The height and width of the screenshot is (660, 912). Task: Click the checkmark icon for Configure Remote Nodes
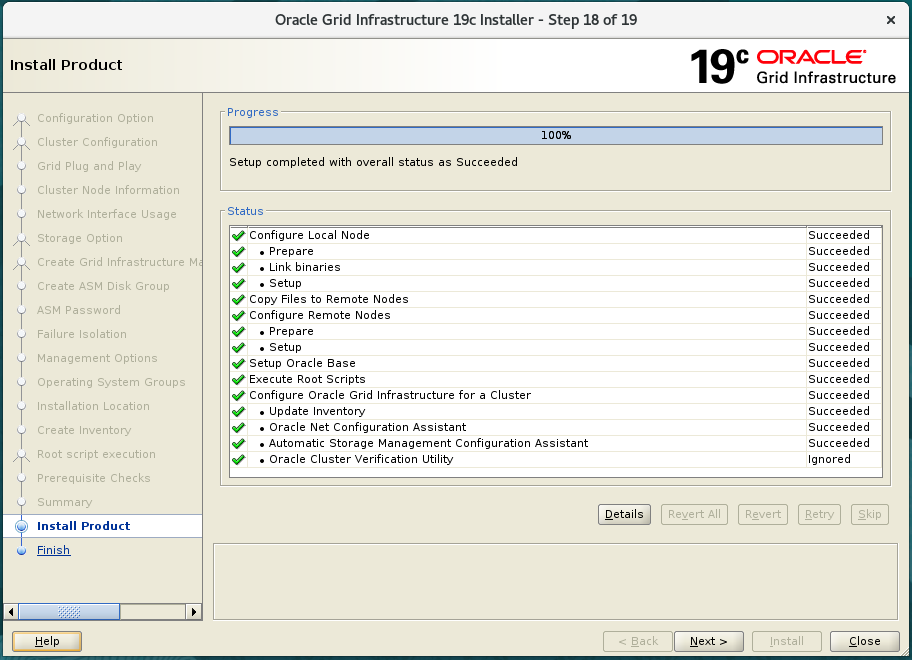238,315
